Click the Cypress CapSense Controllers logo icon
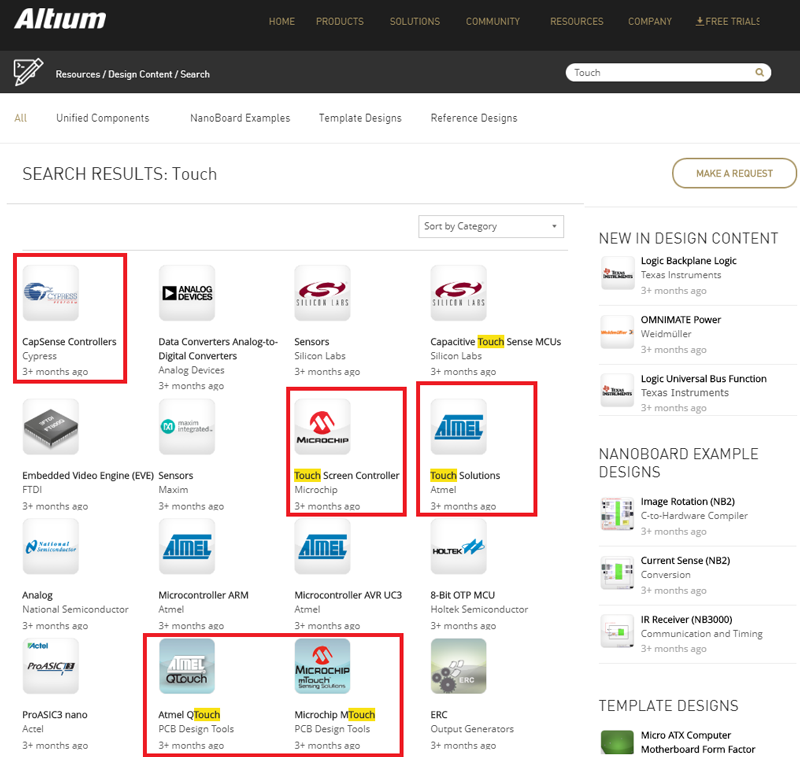This screenshot has width=800, height=757. tap(50, 294)
